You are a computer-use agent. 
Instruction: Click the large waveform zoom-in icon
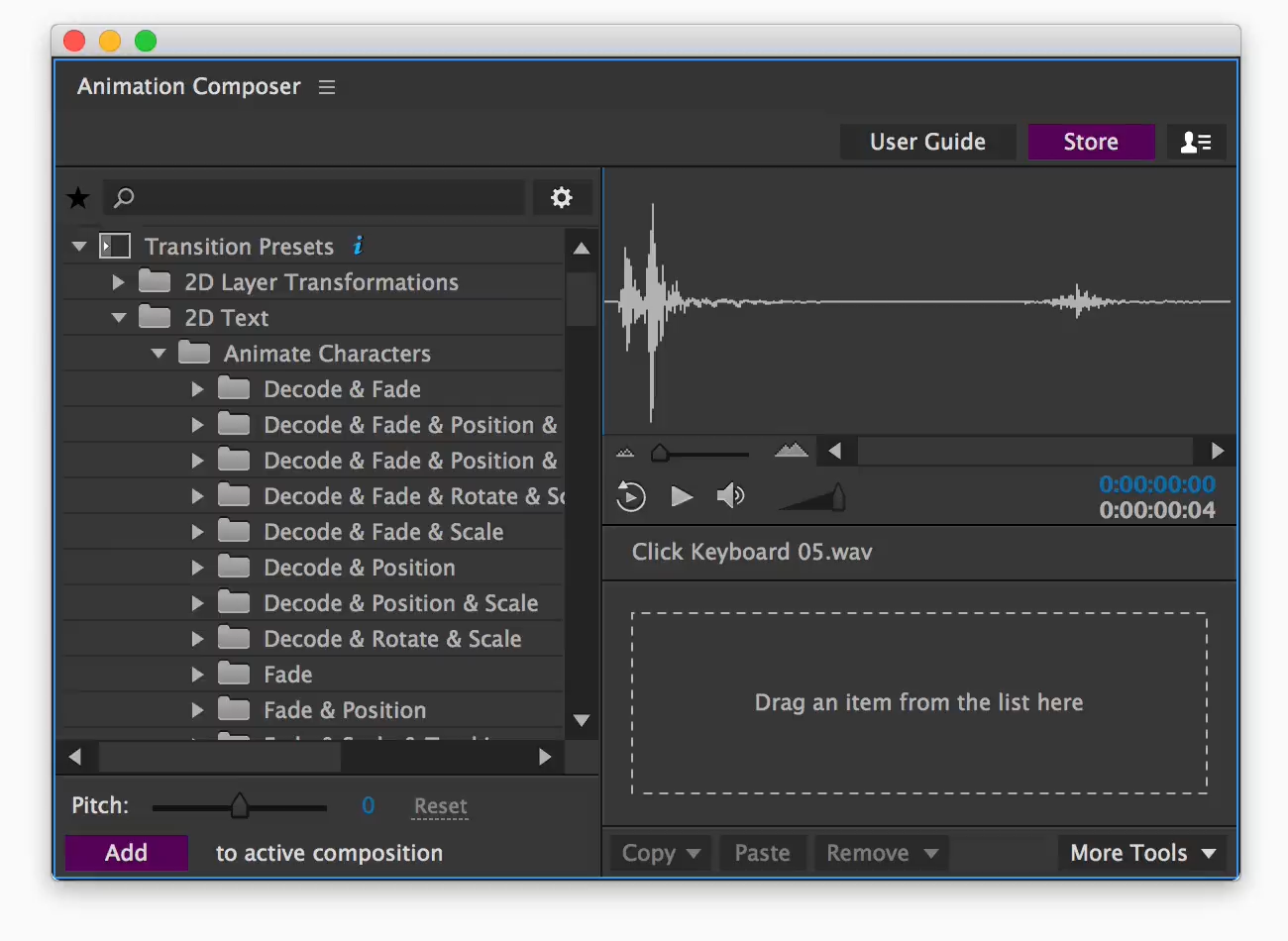pyautogui.click(x=791, y=451)
